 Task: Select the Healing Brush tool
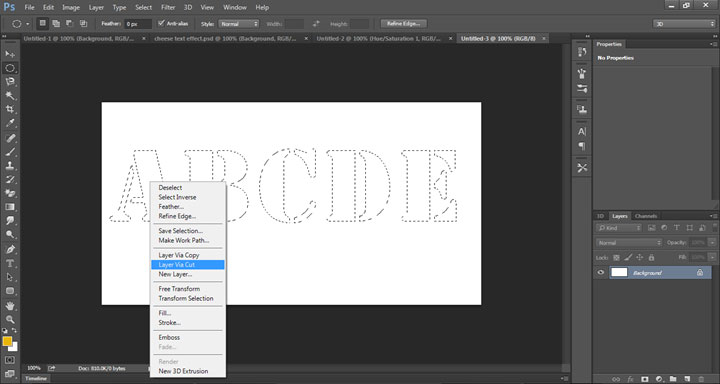tap(10, 138)
